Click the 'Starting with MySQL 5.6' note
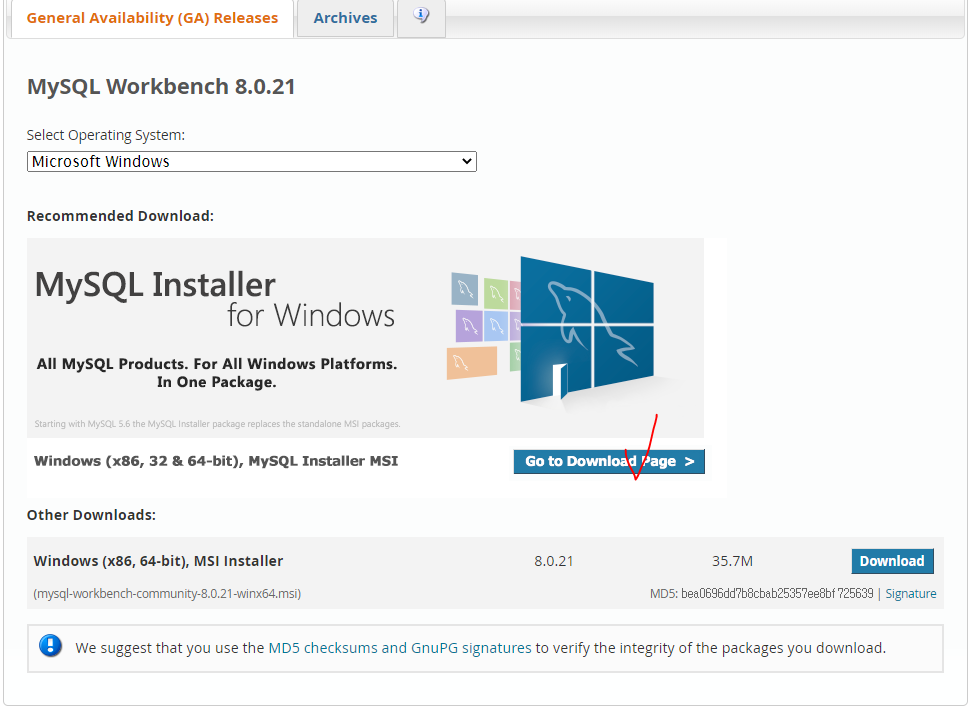The width and height of the screenshot is (974, 710). (217, 424)
